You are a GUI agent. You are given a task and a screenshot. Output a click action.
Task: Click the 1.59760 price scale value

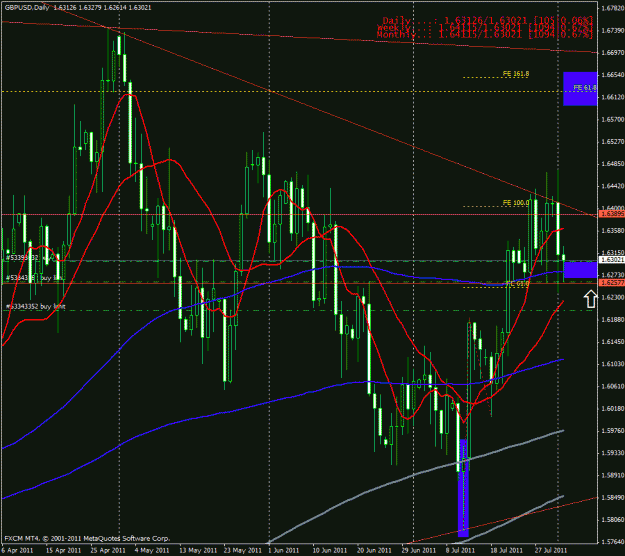(x=612, y=430)
